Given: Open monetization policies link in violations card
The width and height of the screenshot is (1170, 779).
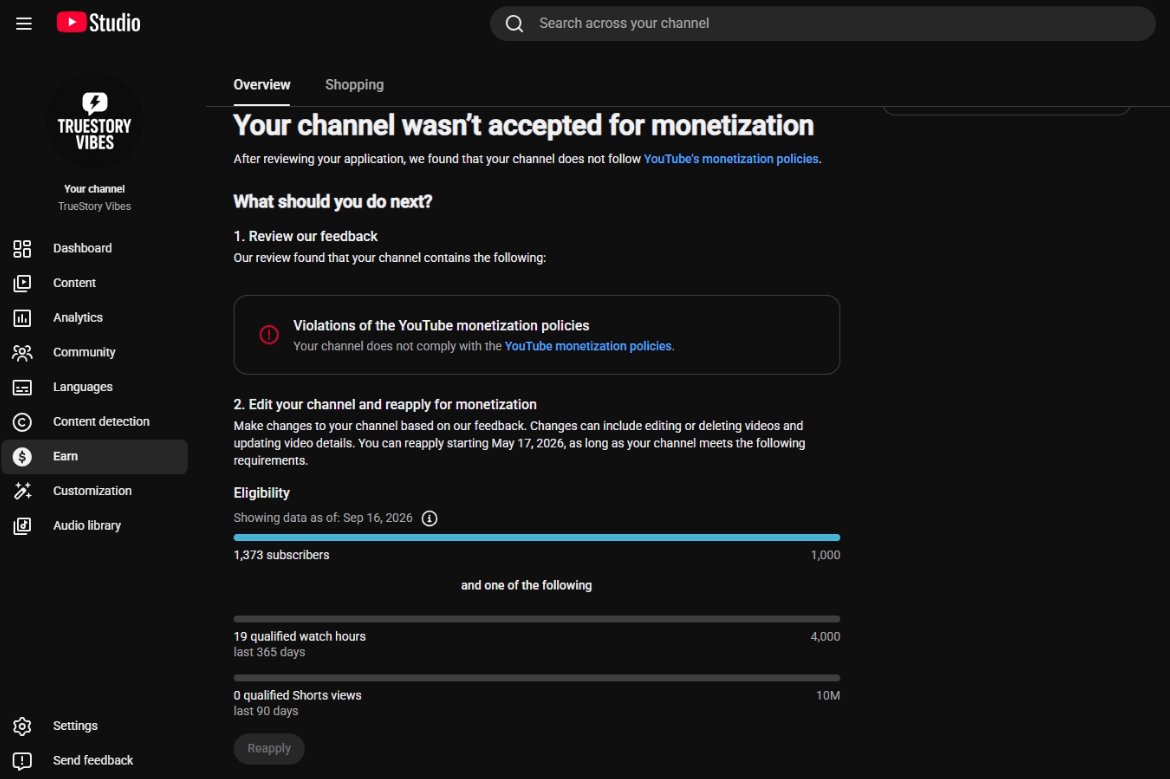Looking at the screenshot, I should click(x=588, y=346).
